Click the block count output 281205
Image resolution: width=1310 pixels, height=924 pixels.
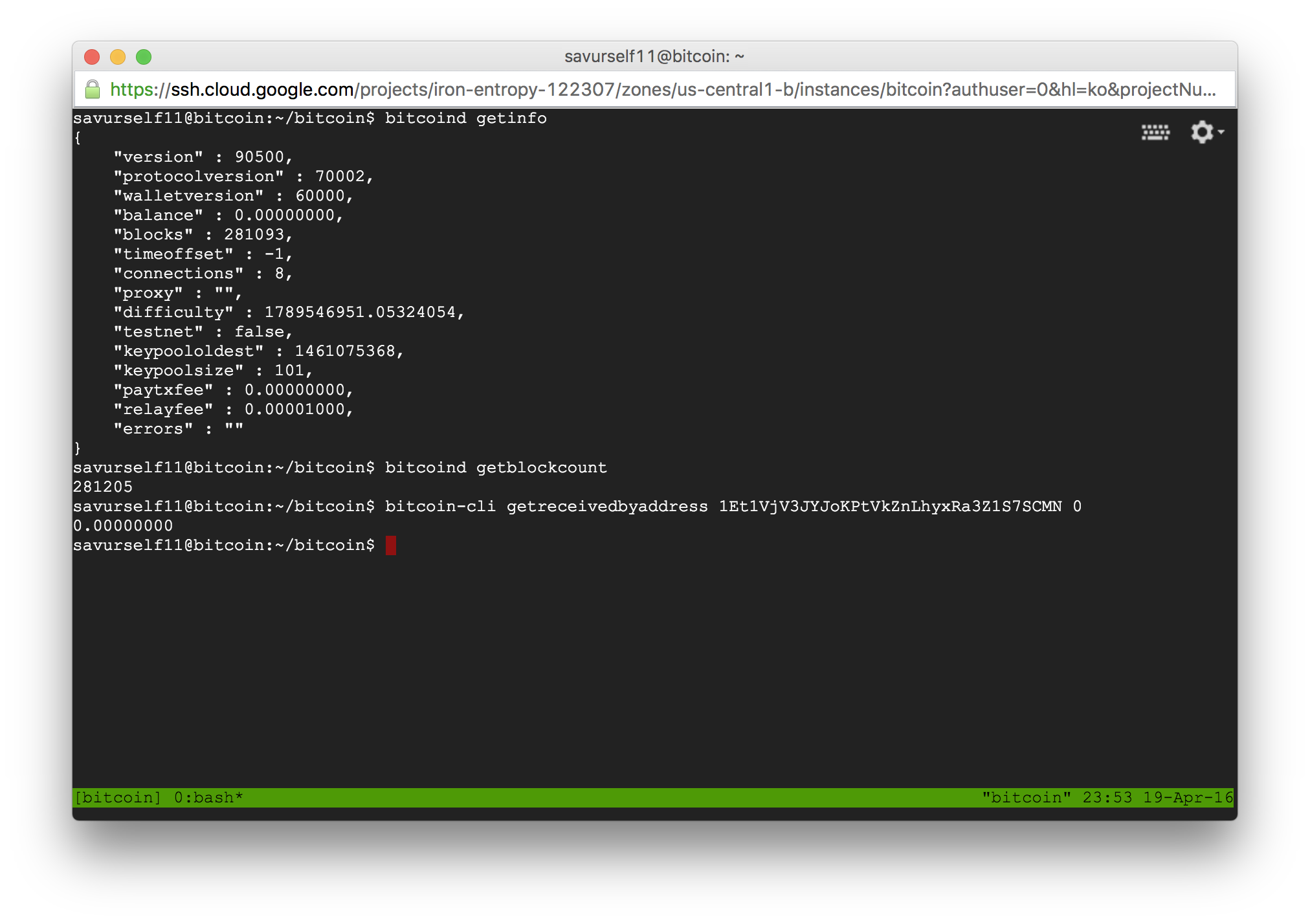coord(103,487)
